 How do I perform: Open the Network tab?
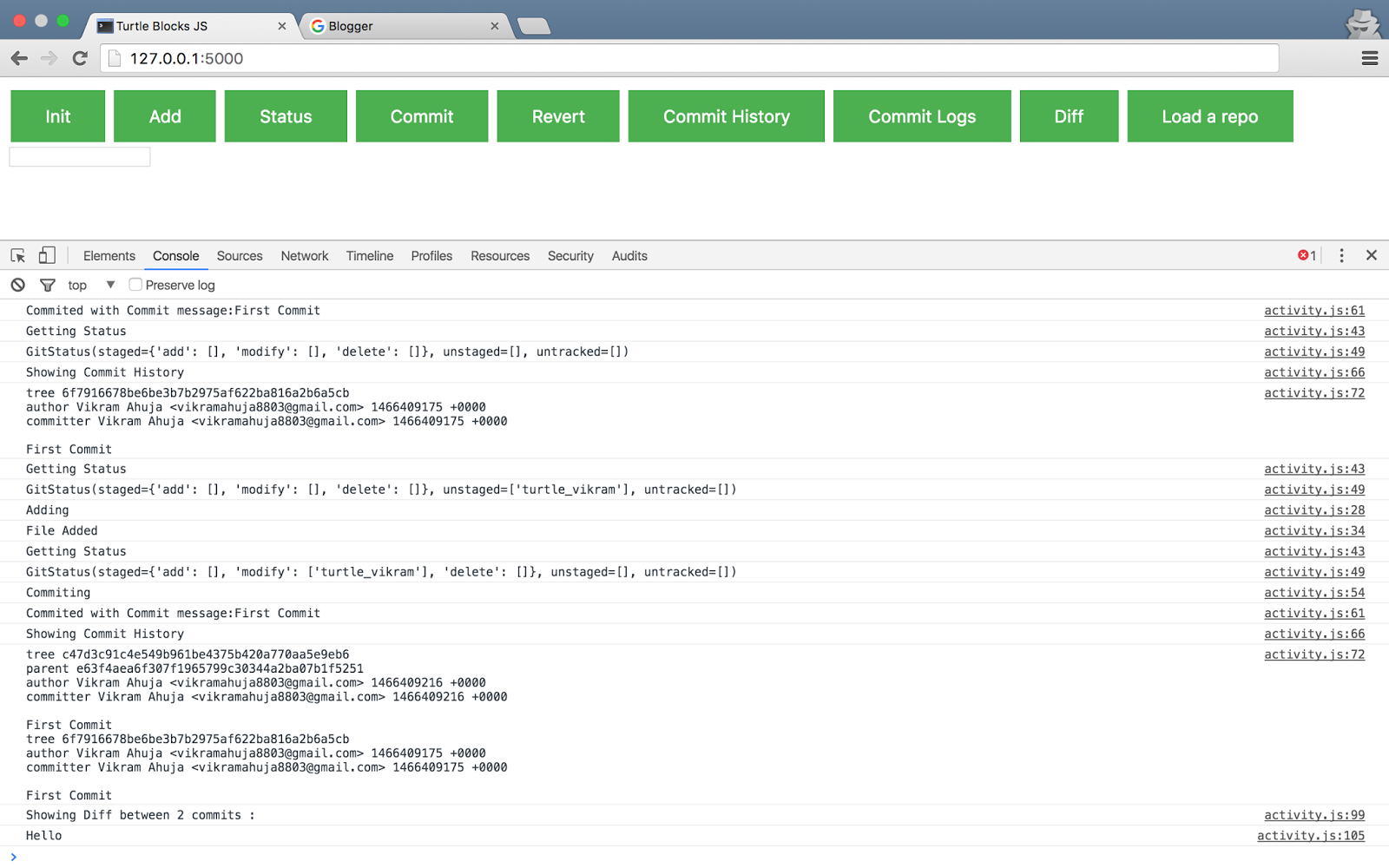tap(305, 256)
